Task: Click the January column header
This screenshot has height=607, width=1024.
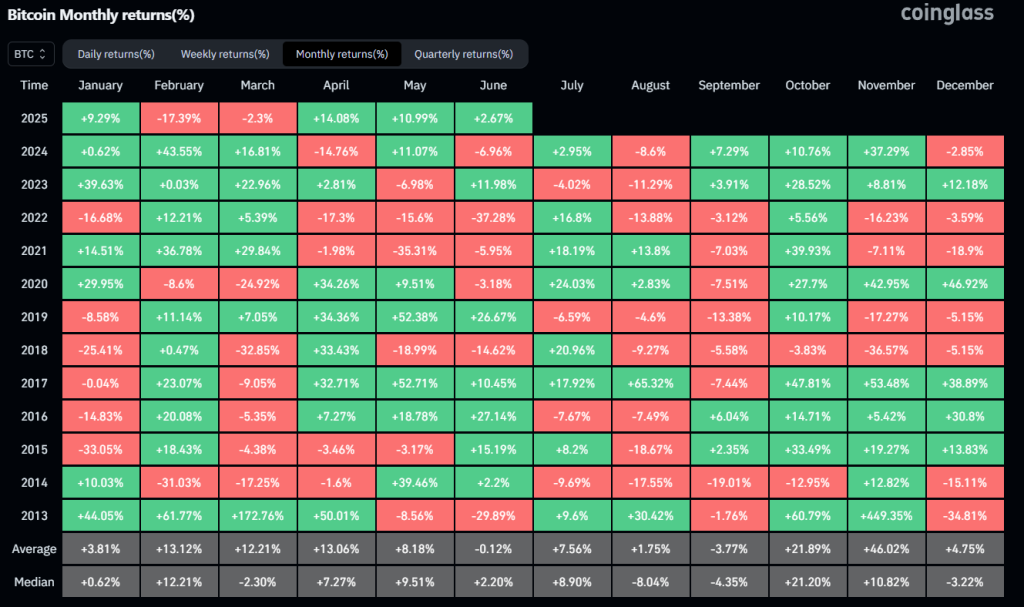Action: [100, 85]
